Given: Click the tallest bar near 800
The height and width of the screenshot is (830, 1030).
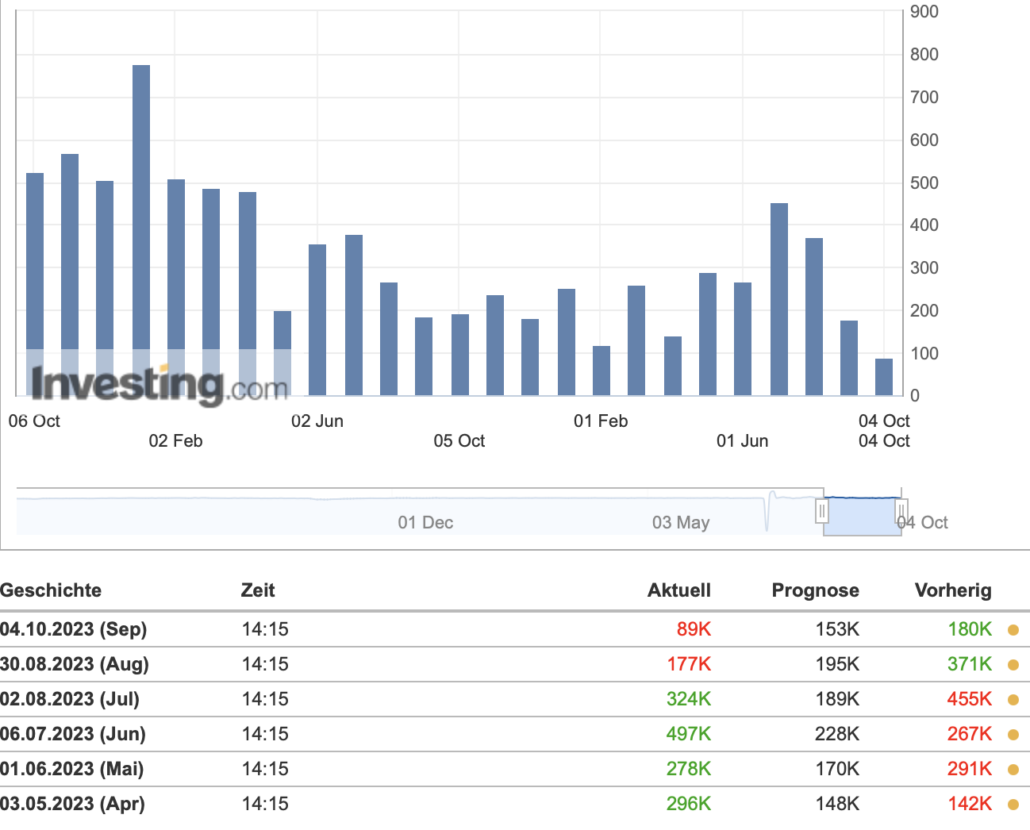Looking at the screenshot, I should 141,230.
